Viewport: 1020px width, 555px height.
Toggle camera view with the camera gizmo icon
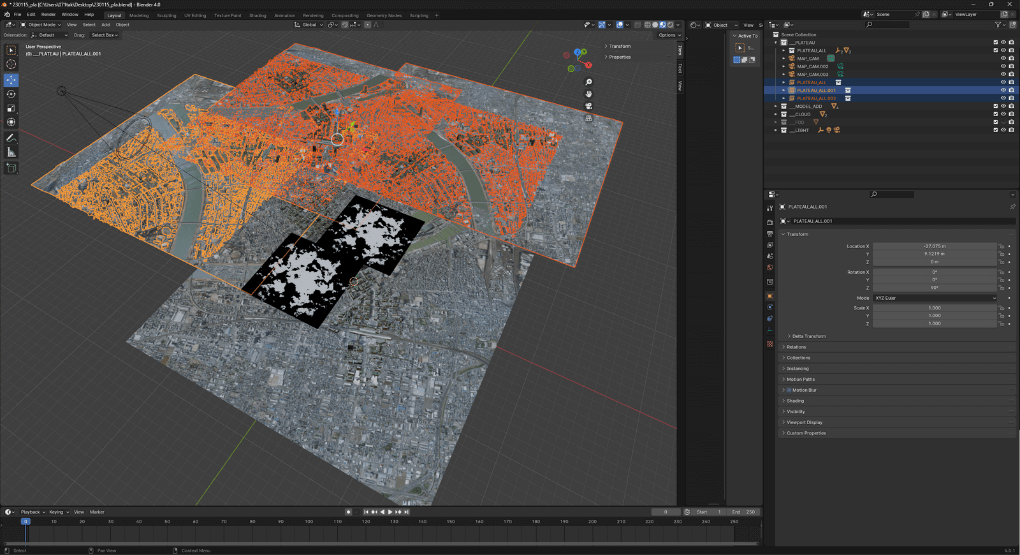(x=589, y=106)
